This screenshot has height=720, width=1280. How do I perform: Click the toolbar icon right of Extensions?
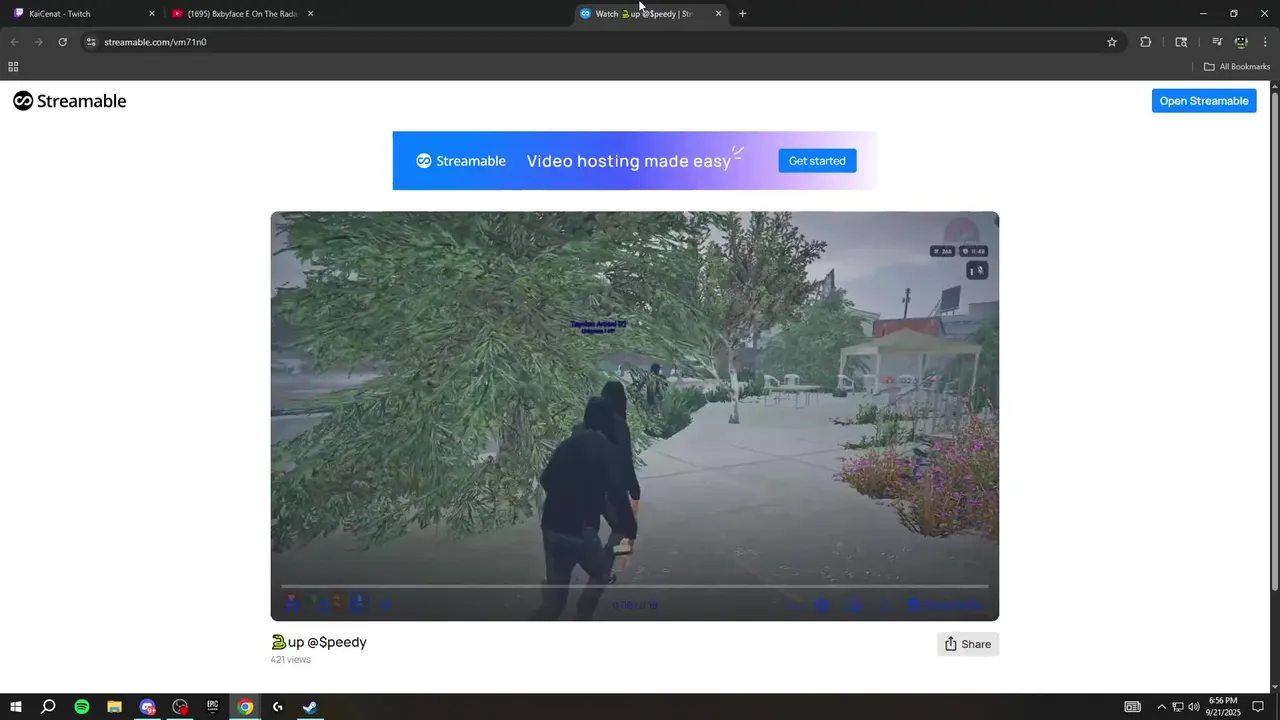1181,42
